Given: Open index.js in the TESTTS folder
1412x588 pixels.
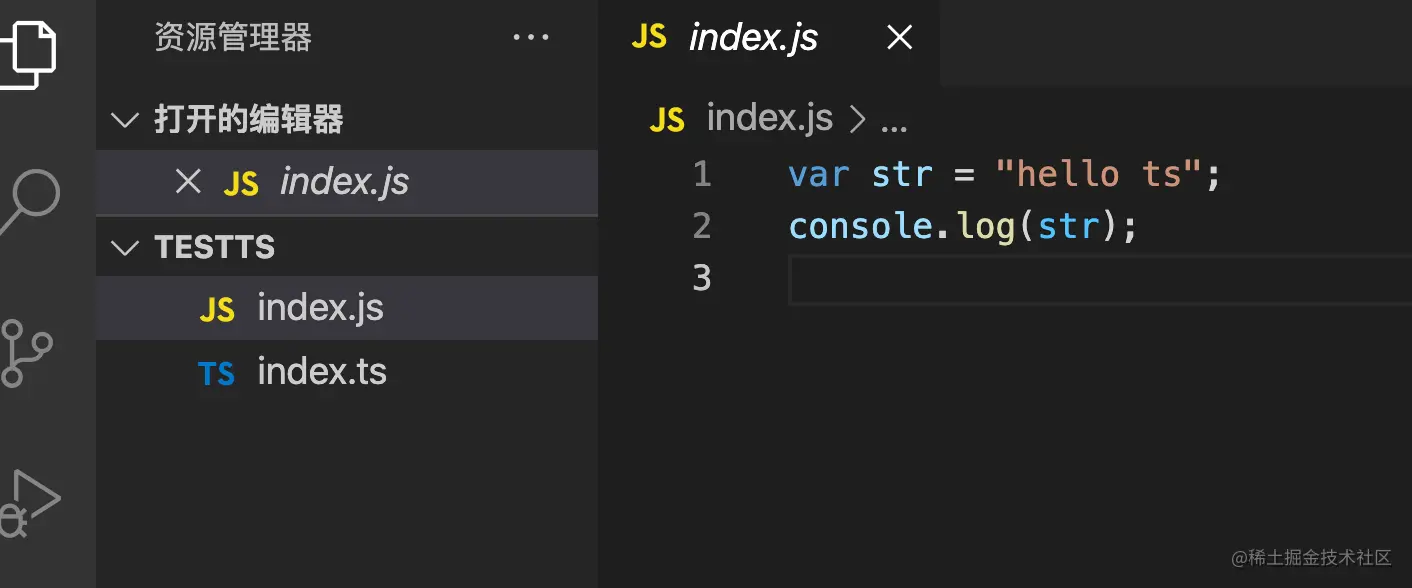Looking at the screenshot, I should click(320, 308).
